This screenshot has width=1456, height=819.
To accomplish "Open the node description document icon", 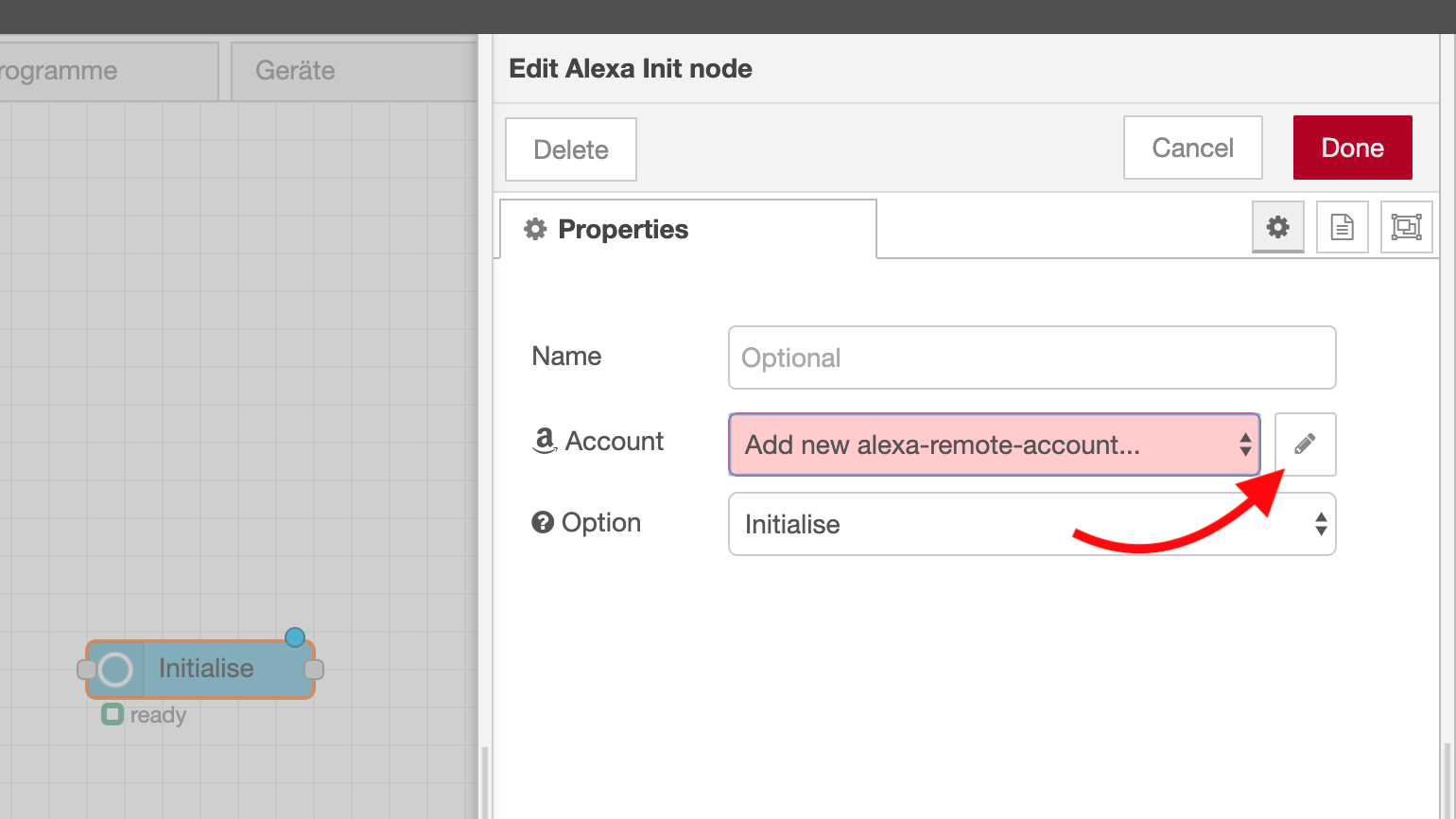I will [1343, 227].
